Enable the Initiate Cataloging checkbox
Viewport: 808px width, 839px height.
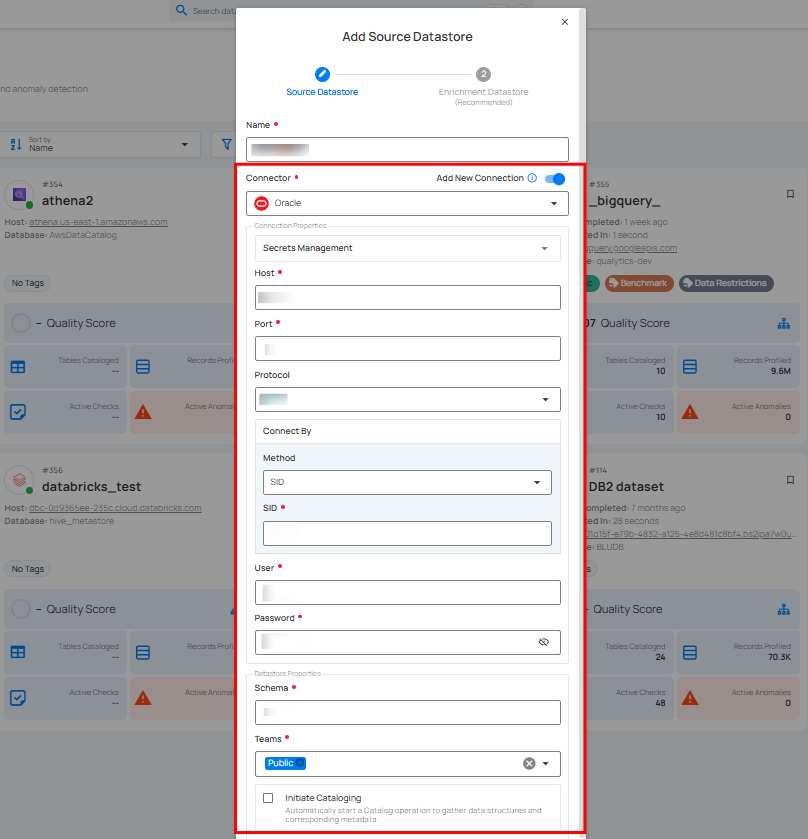point(268,797)
